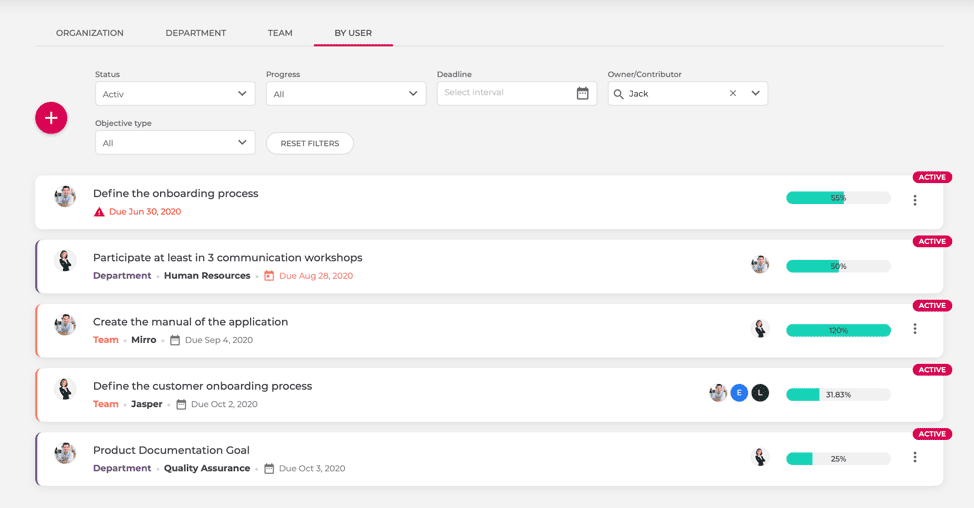Screen dimensions: 974x508
Task: Click the Due Oct 3, 2020 text
Action: (312, 469)
